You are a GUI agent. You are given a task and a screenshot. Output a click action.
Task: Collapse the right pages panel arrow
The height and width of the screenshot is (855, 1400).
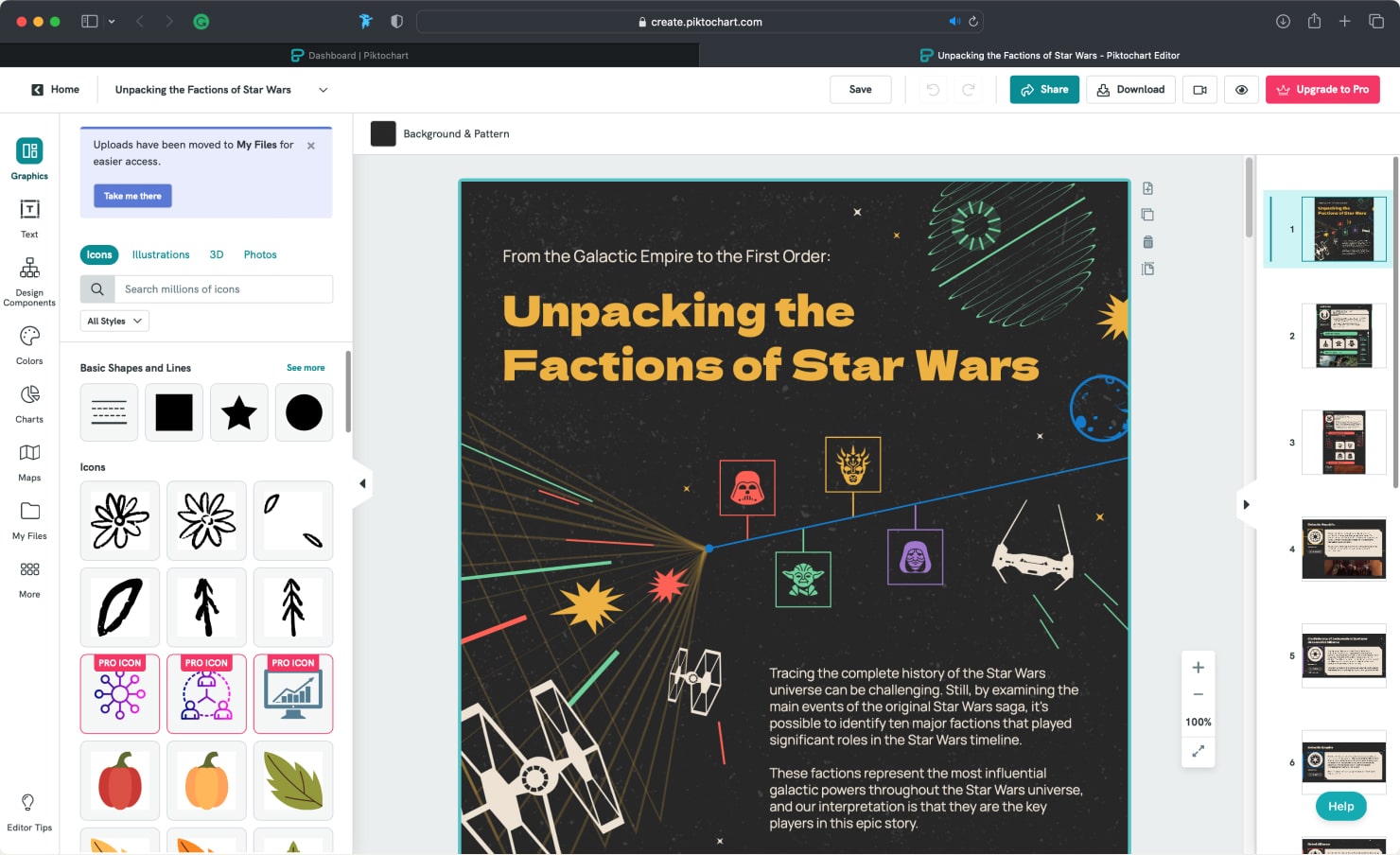(x=1246, y=504)
